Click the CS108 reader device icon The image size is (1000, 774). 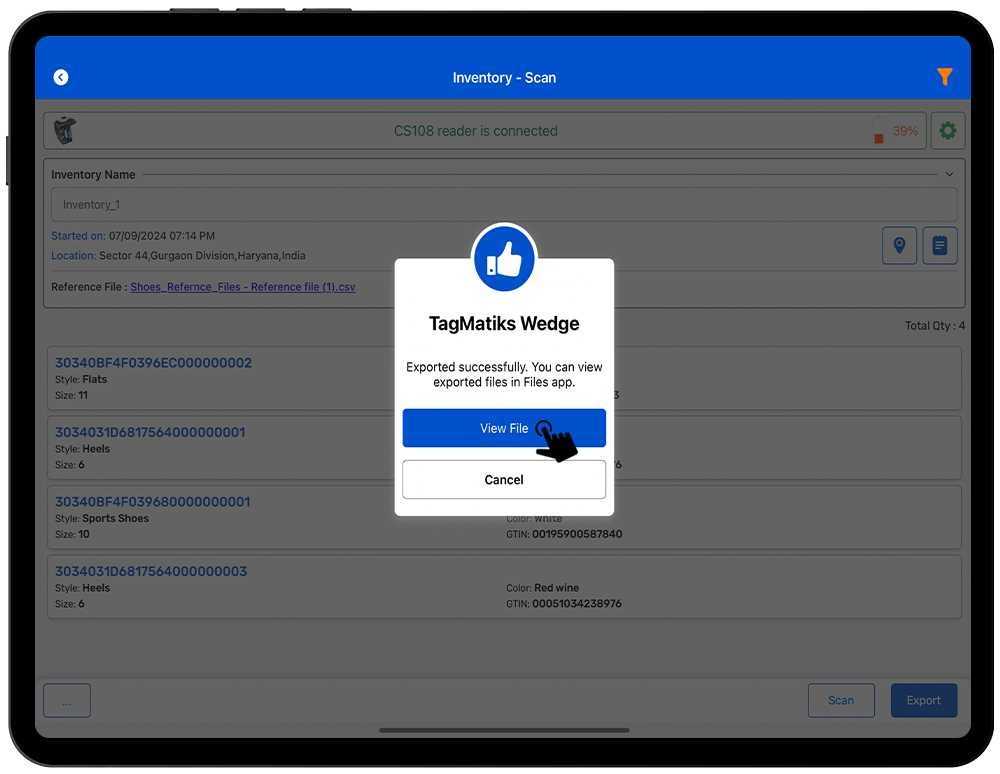point(65,130)
